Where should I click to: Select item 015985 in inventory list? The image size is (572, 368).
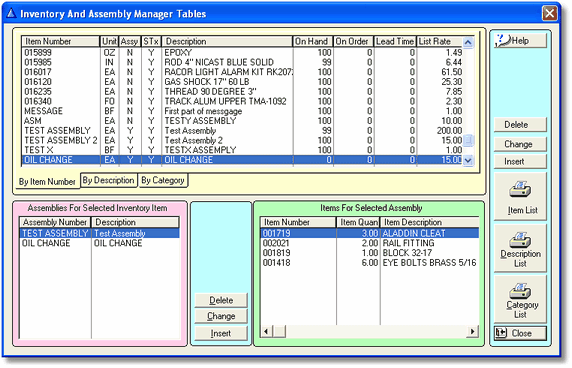click(242, 62)
